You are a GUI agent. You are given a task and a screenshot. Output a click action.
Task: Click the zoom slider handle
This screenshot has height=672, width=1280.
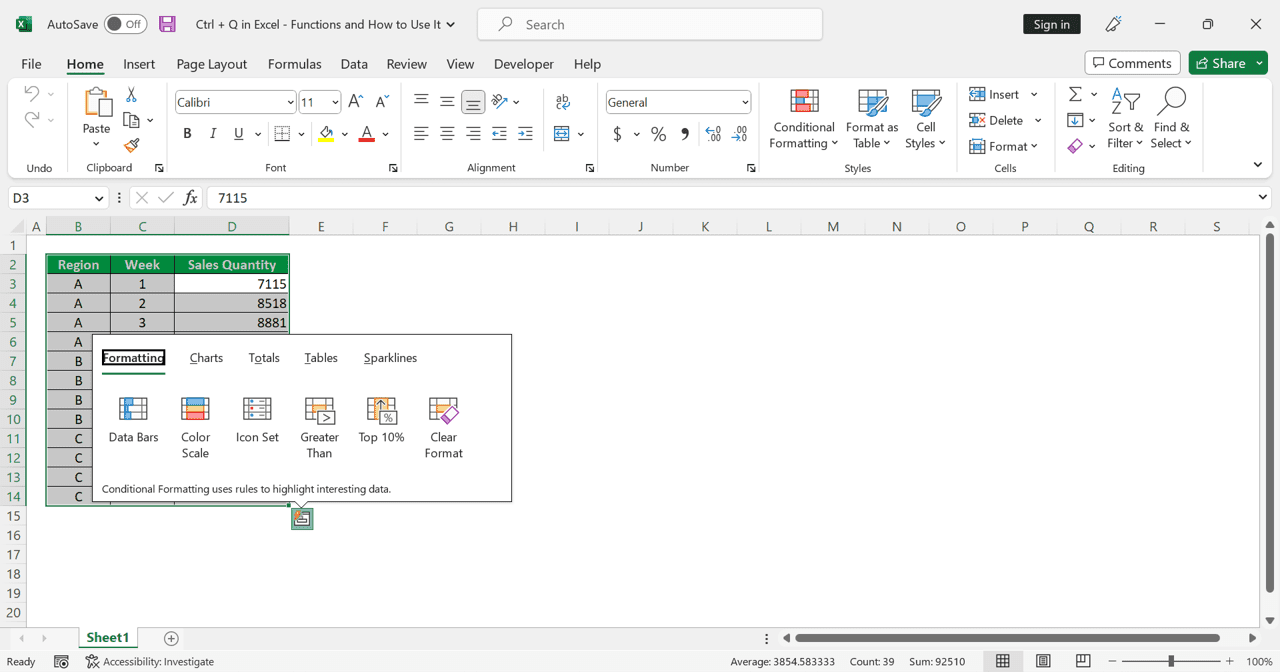pos(1171,661)
